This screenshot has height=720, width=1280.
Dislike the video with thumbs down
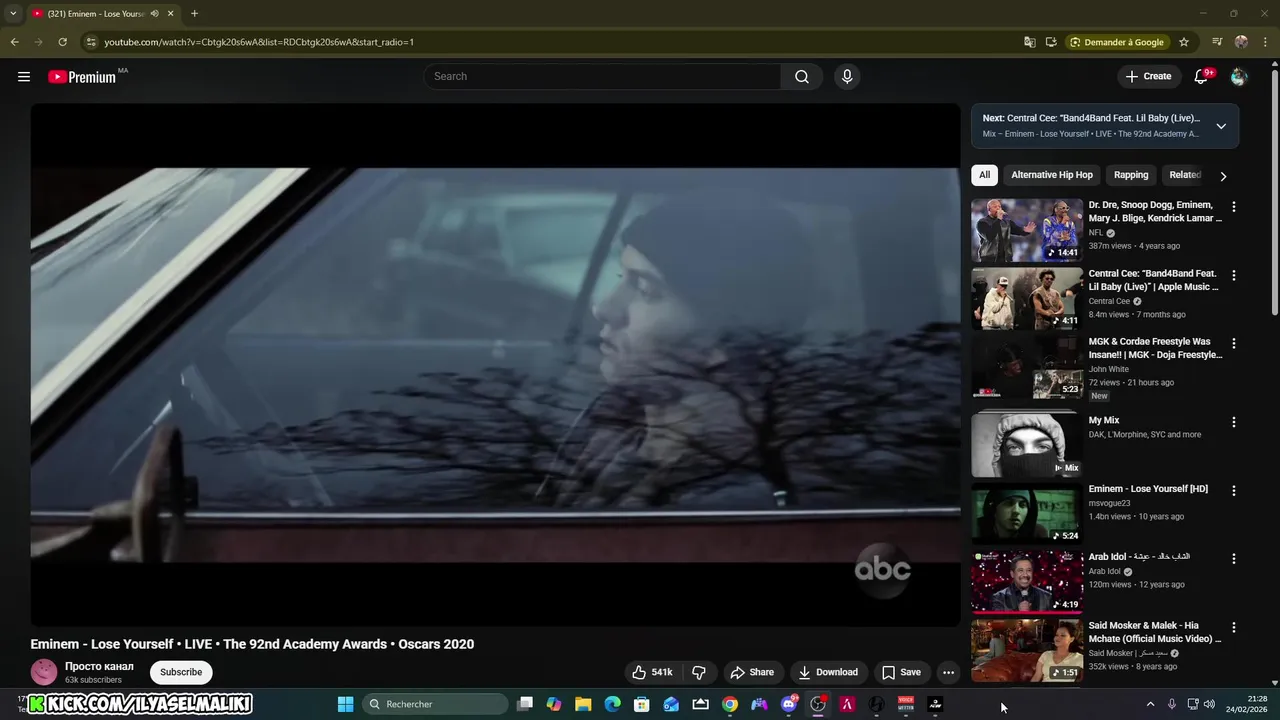[x=699, y=672]
